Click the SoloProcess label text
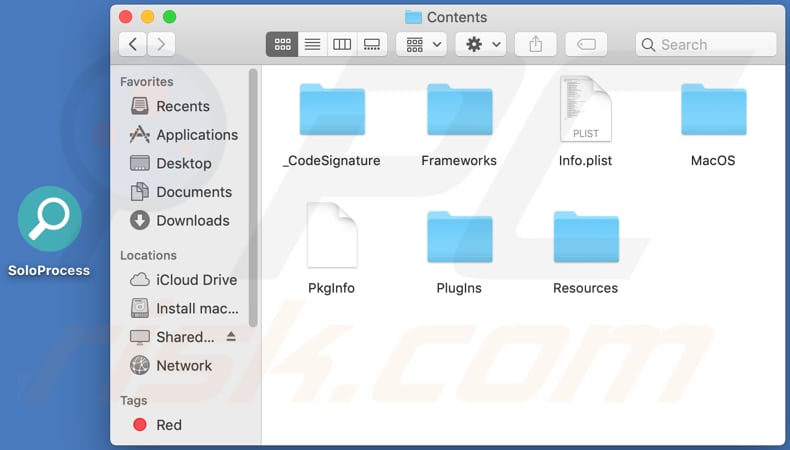790x450 pixels. (x=49, y=271)
